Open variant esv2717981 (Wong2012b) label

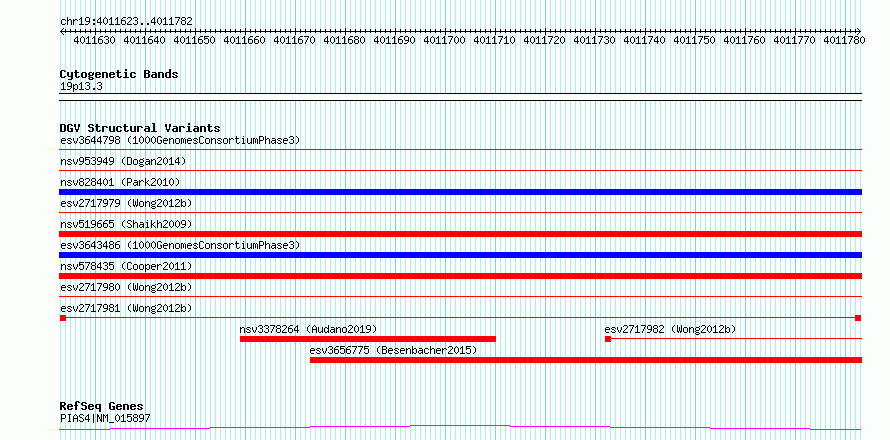point(126,308)
